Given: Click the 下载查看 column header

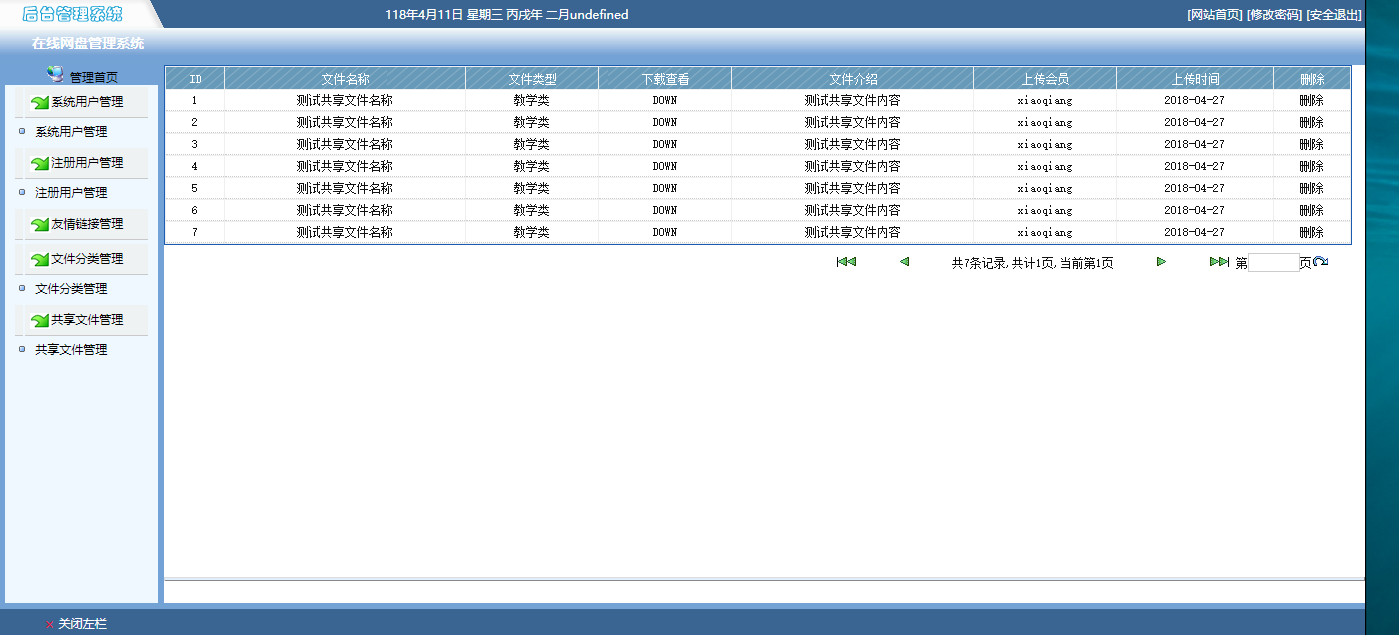Looking at the screenshot, I should [665, 79].
